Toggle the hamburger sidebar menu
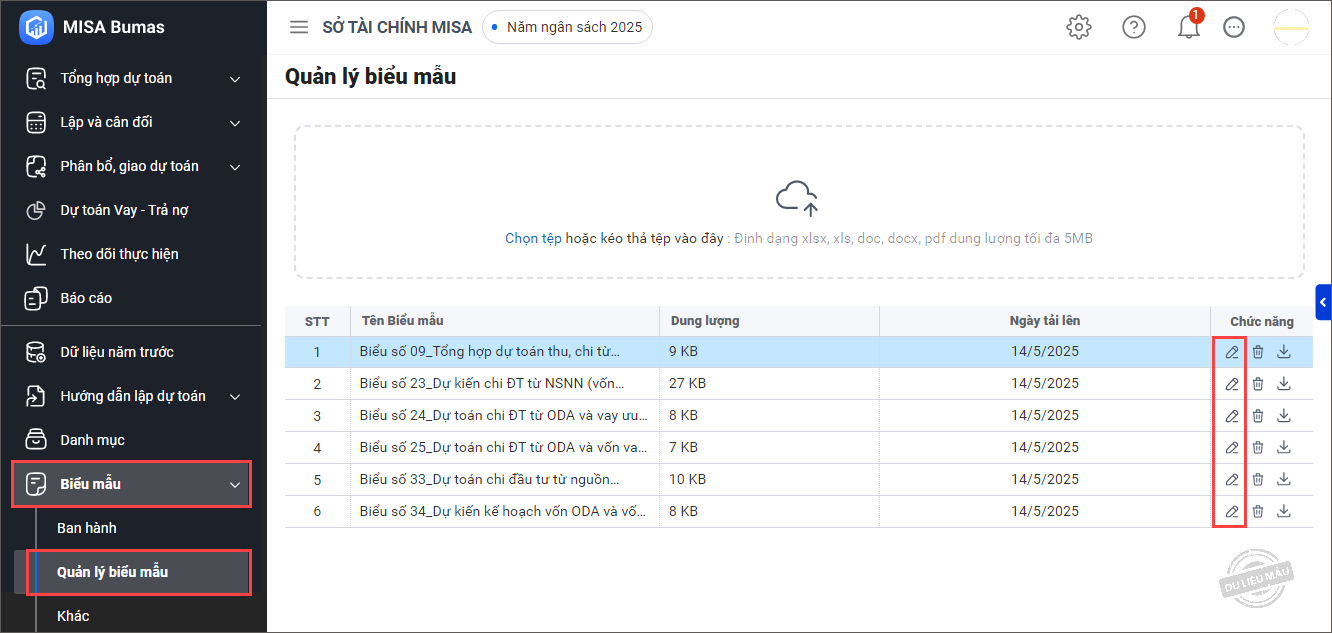 click(299, 28)
